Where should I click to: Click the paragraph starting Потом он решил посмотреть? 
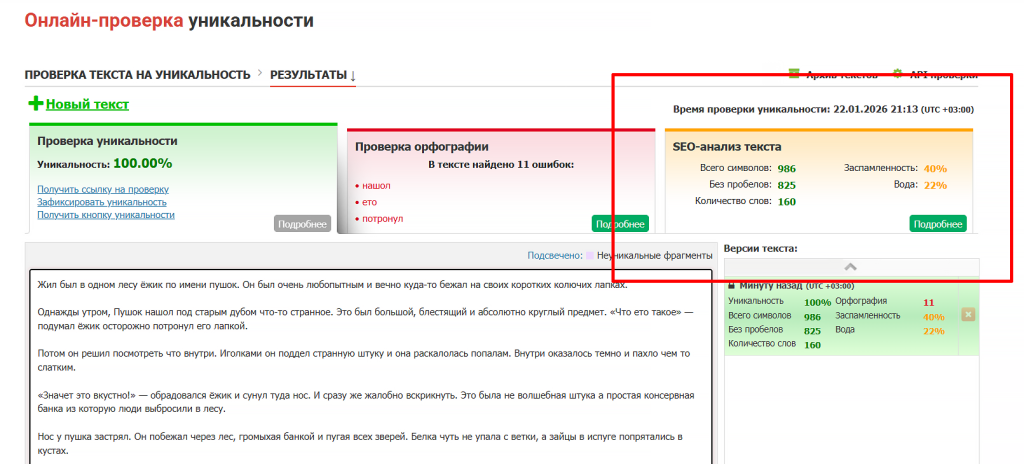(x=364, y=360)
